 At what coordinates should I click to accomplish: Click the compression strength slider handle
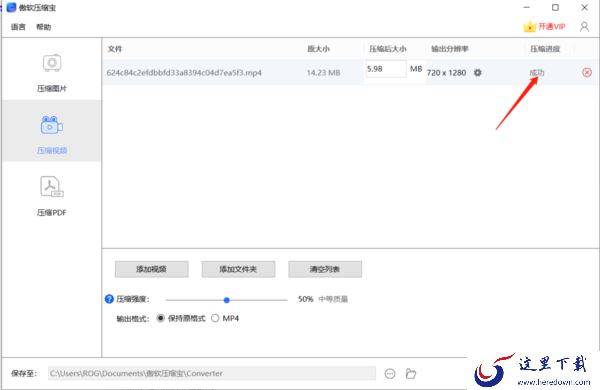(x=227, y=300)
